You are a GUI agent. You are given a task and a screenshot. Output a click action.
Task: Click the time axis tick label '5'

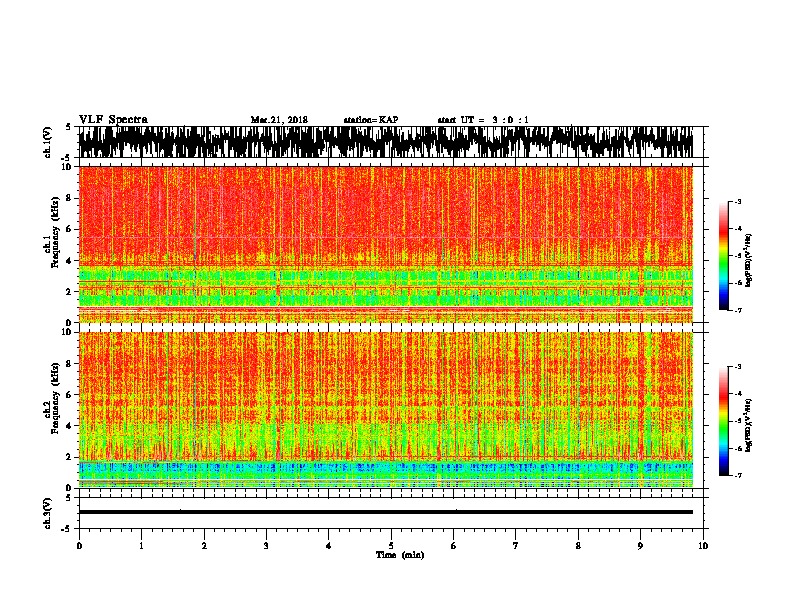click(x=391, y=546)
